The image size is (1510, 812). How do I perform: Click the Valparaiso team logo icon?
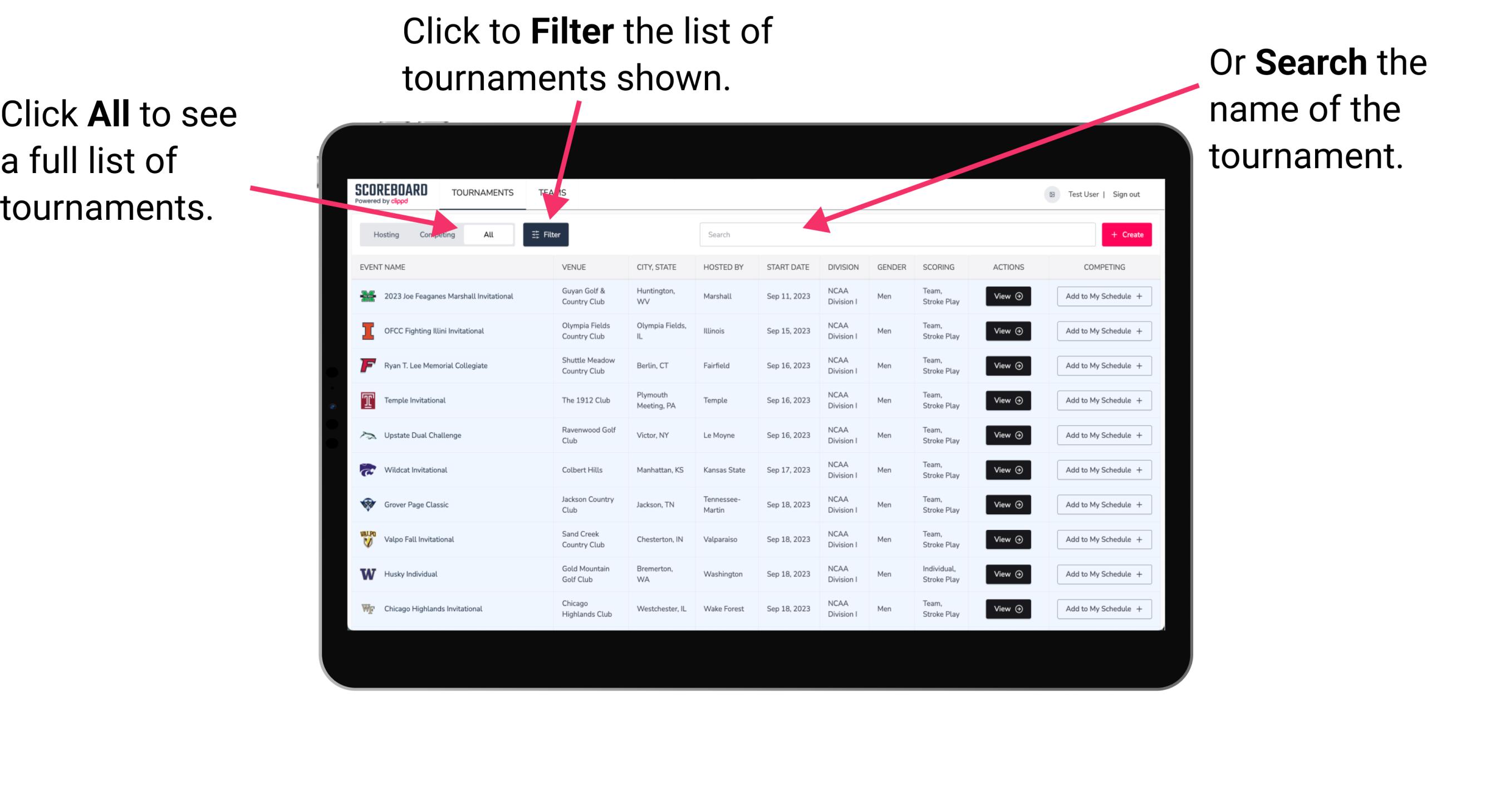coord(369,539)
